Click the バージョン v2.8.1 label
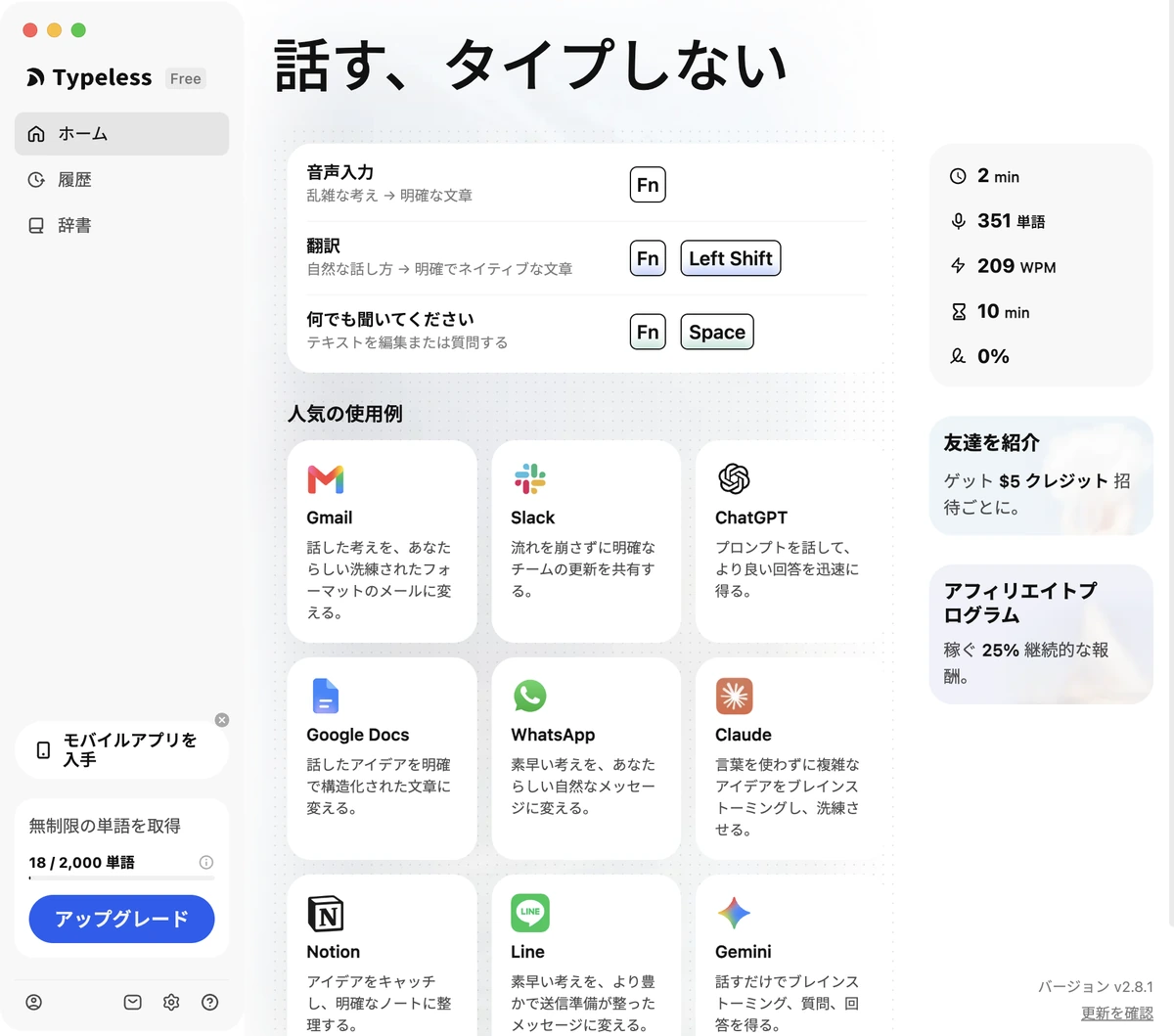The image size is (1174, 1036). coord(1096,987)
